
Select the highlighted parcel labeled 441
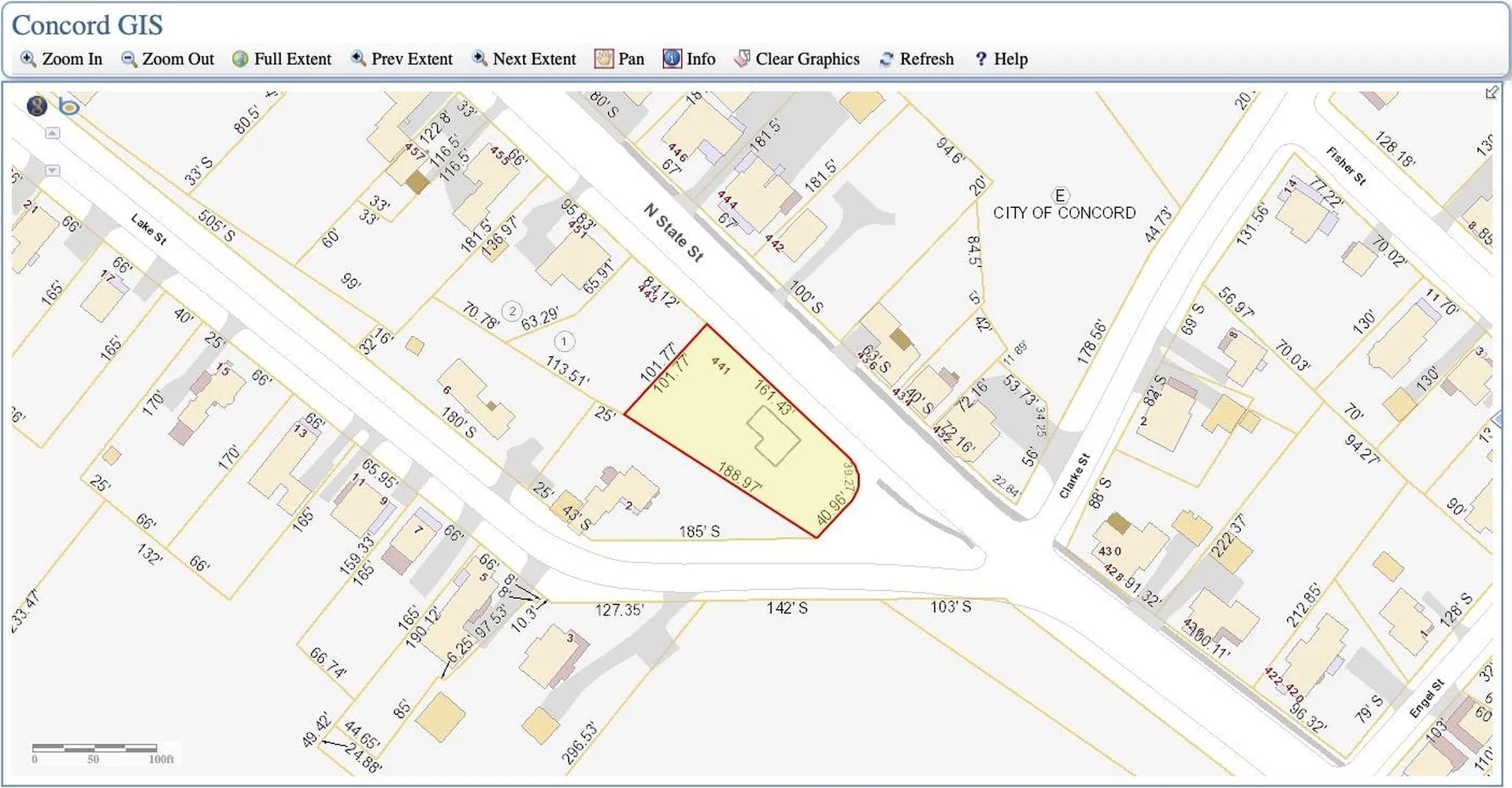(x=740, y=426)
